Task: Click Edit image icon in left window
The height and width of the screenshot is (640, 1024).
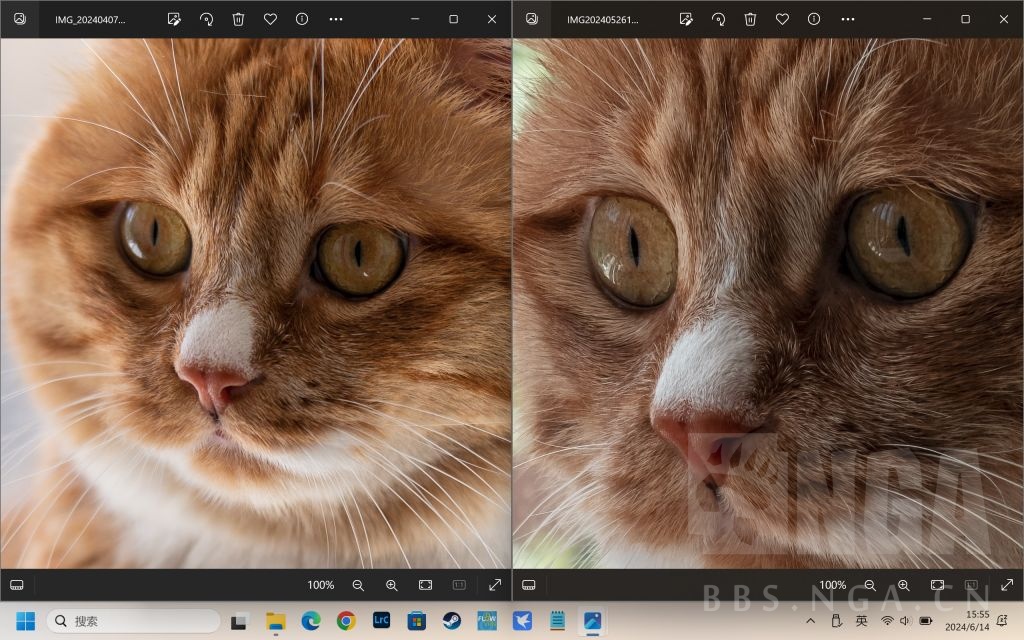Action: coord(174,19)
